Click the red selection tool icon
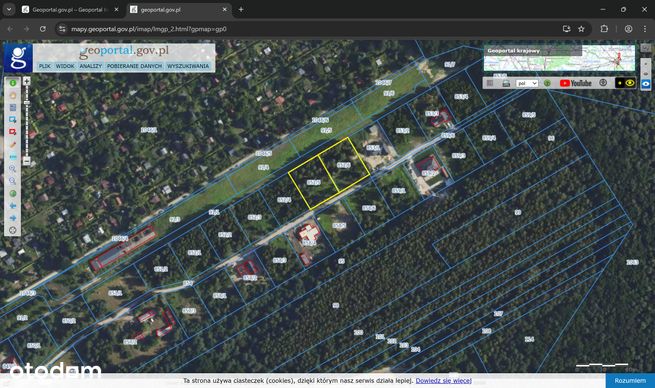This screenshot has height=388, width=655. tap(13, 132)
